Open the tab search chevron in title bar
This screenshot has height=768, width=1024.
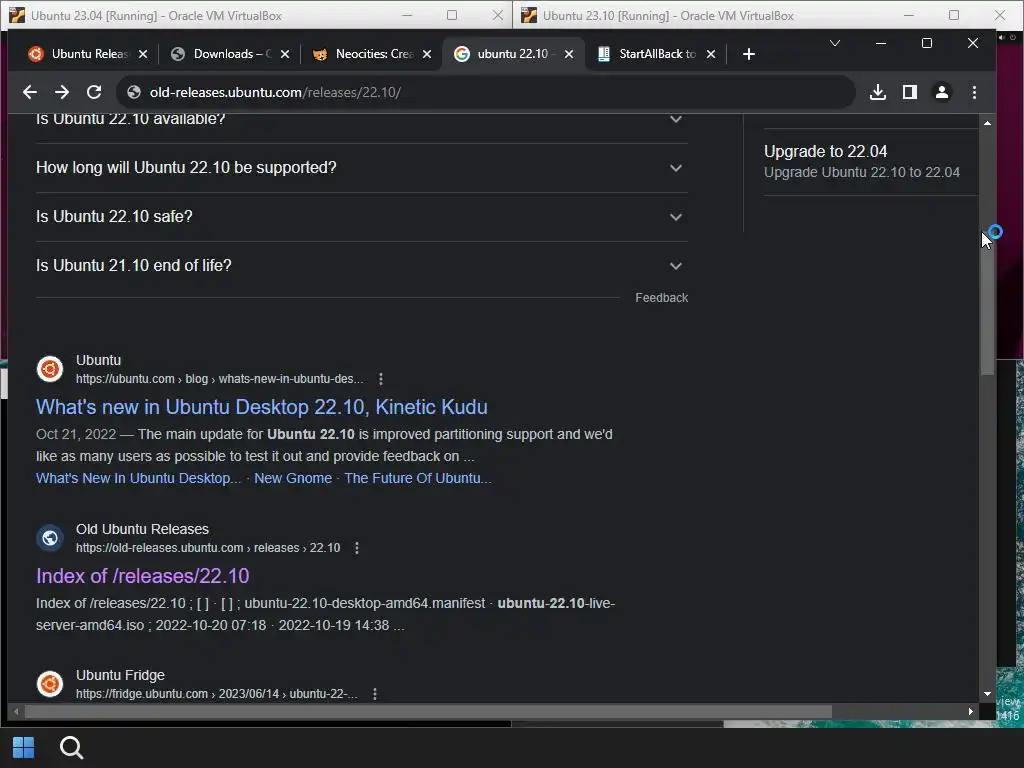coord(835,43)
